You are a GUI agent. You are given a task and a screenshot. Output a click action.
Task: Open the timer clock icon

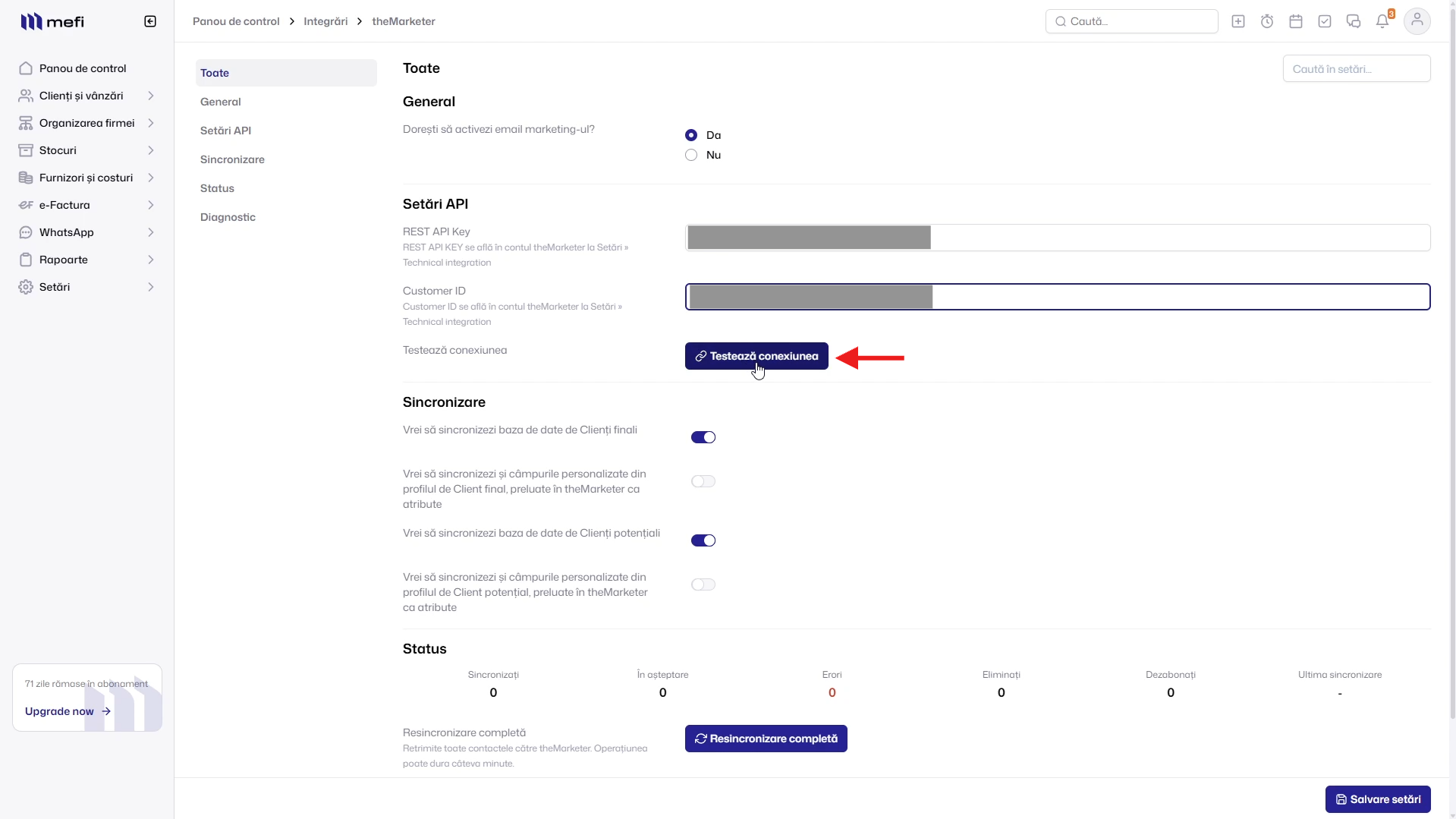click(x=1267, y=21)
